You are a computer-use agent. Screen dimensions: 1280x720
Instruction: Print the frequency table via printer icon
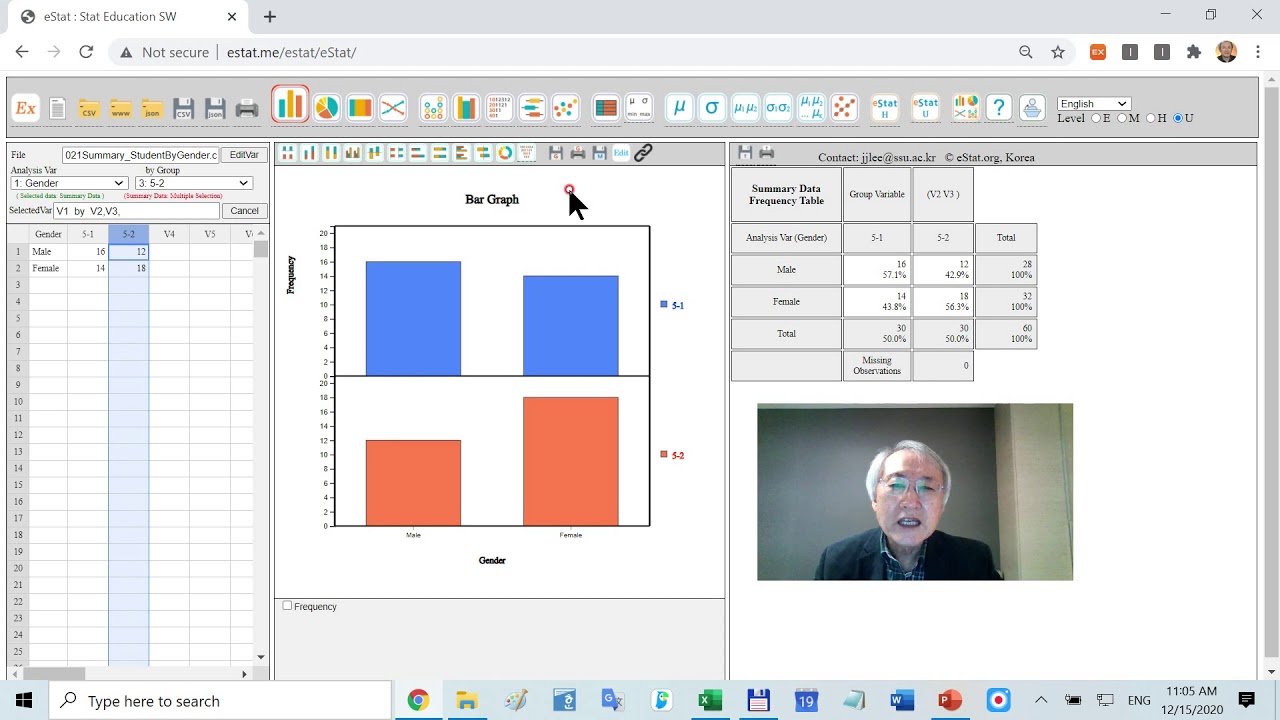767,152
